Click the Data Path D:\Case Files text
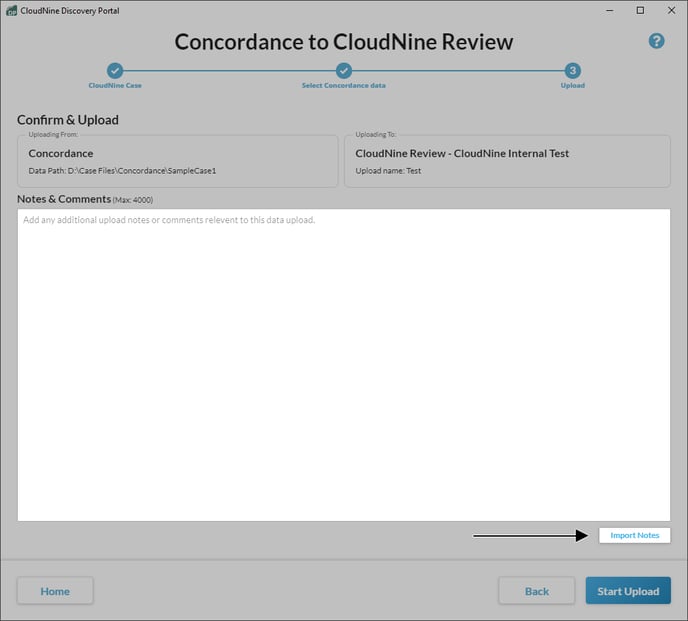Image resolution: width=688 pixels, height=621 pixels. [122, 171]
